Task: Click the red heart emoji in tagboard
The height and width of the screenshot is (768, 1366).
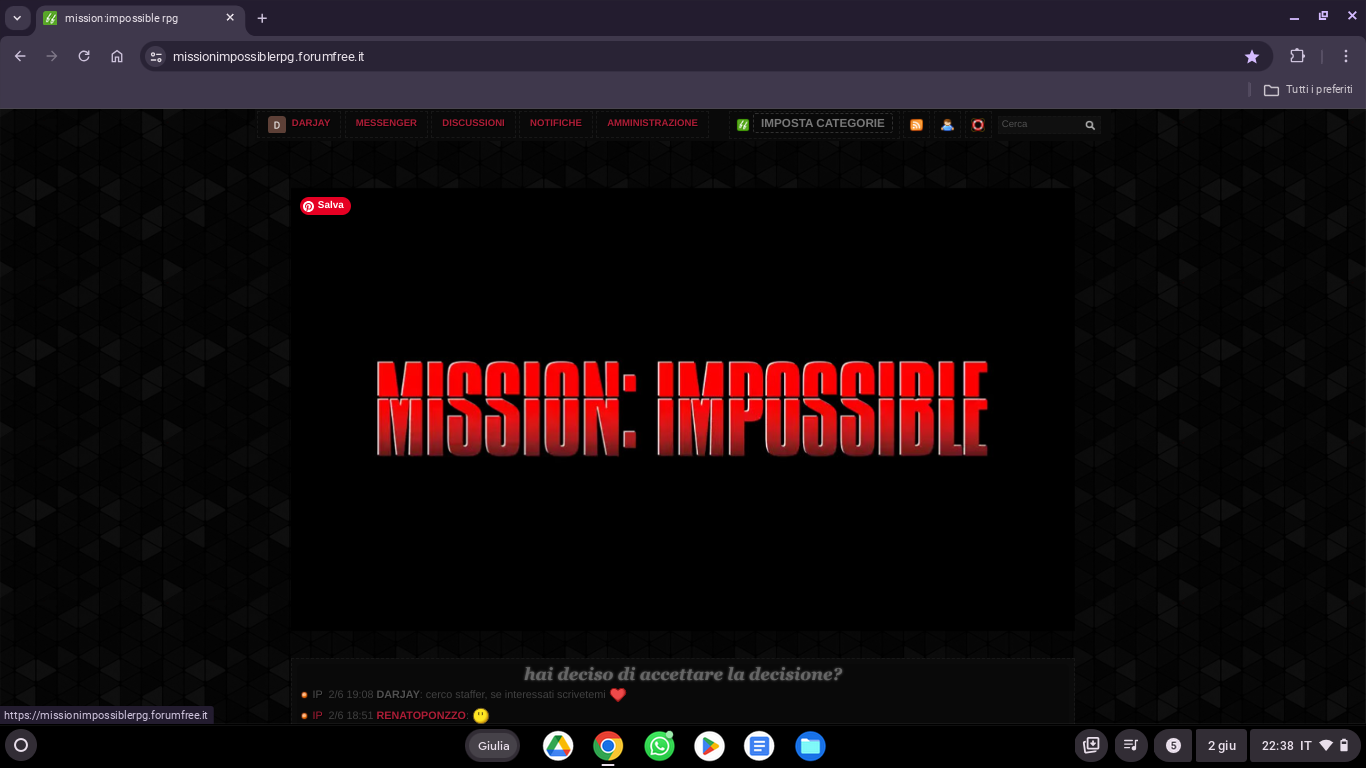Action: pos(618,694)
